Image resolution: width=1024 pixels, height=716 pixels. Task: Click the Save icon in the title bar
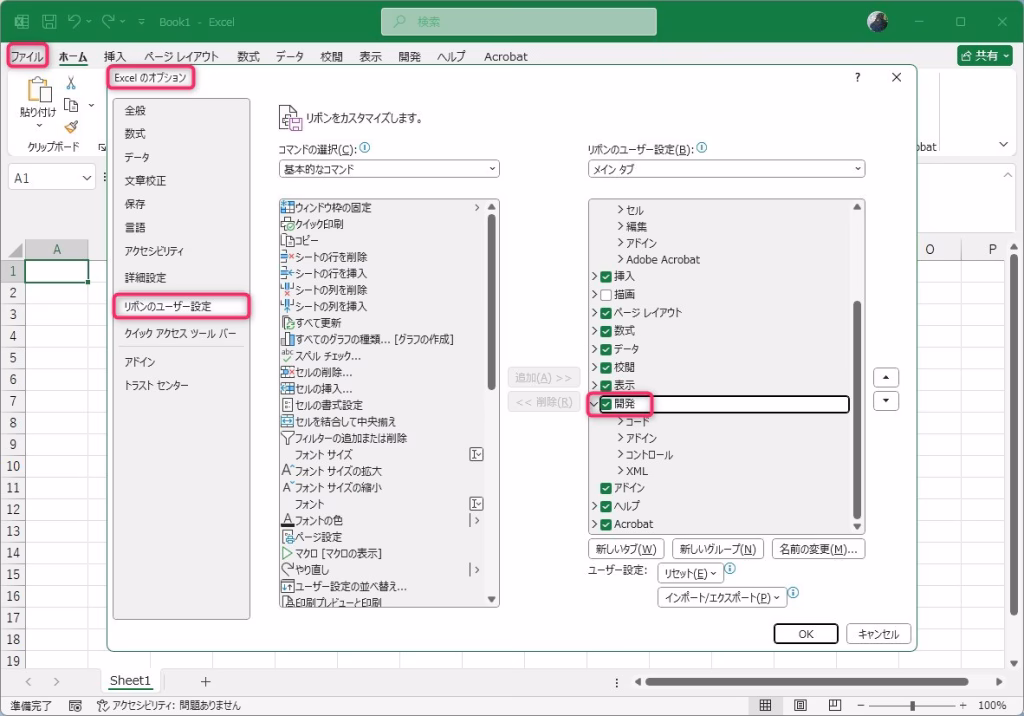click(49, 22)
